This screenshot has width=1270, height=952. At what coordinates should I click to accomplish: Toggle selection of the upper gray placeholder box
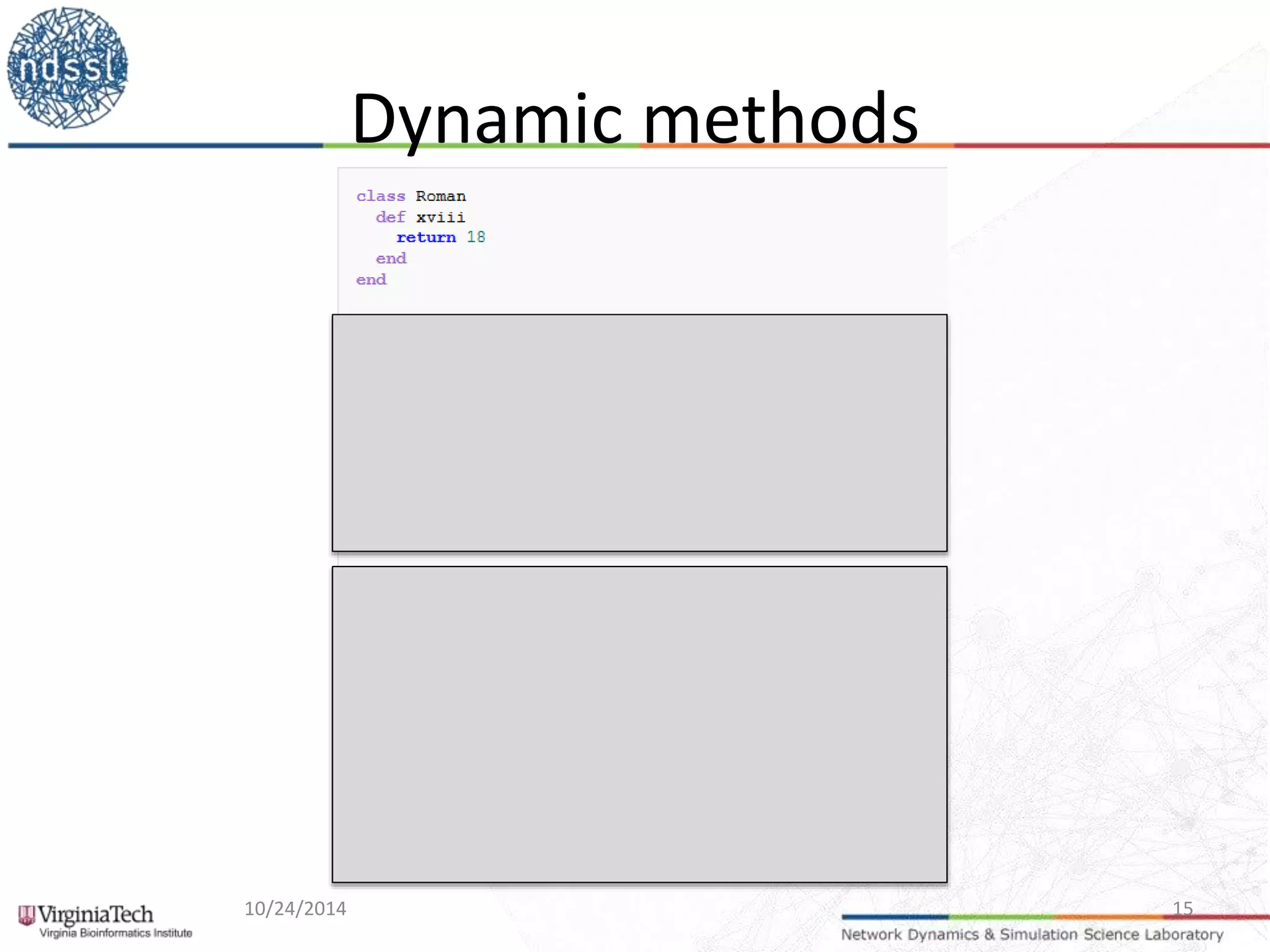coord(639,433)
